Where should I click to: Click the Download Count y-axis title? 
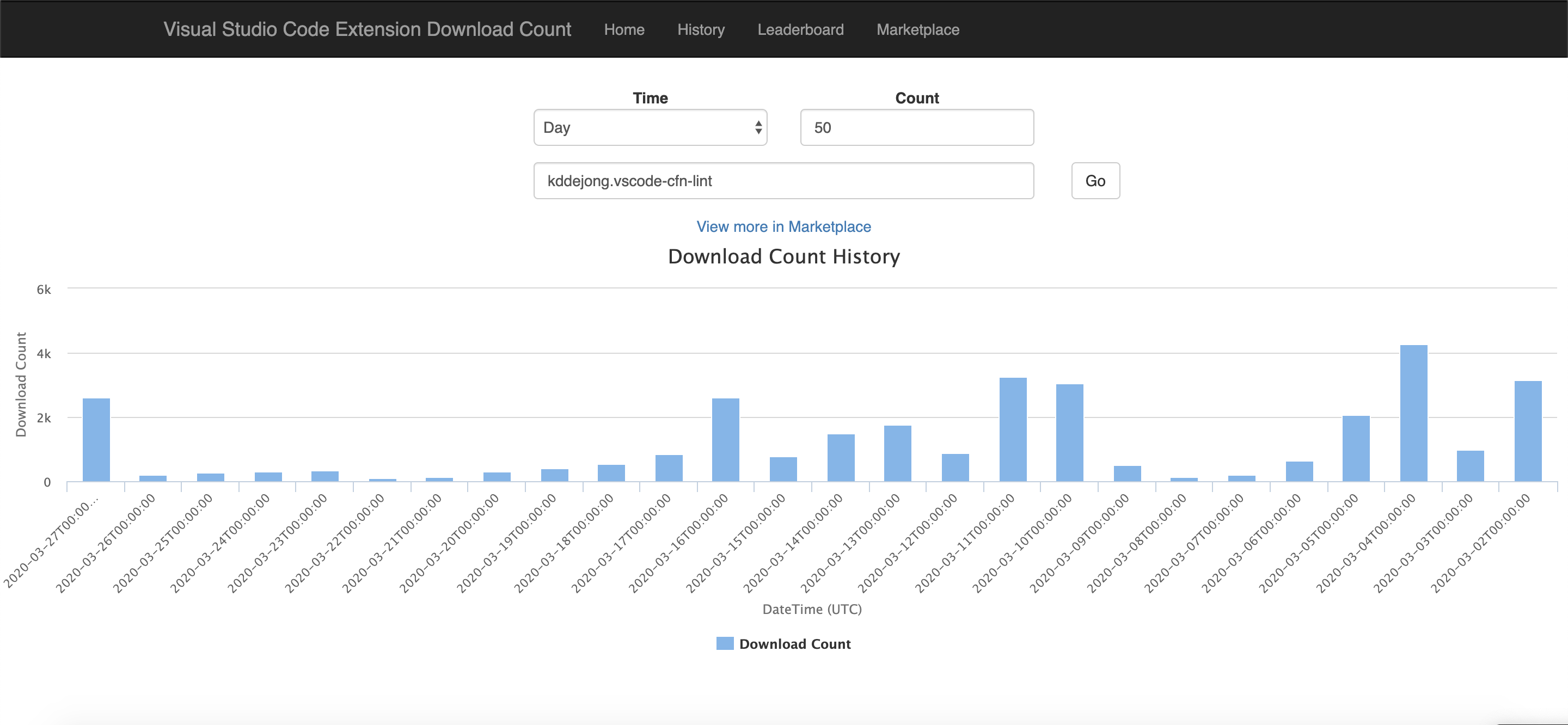(21, 385)
